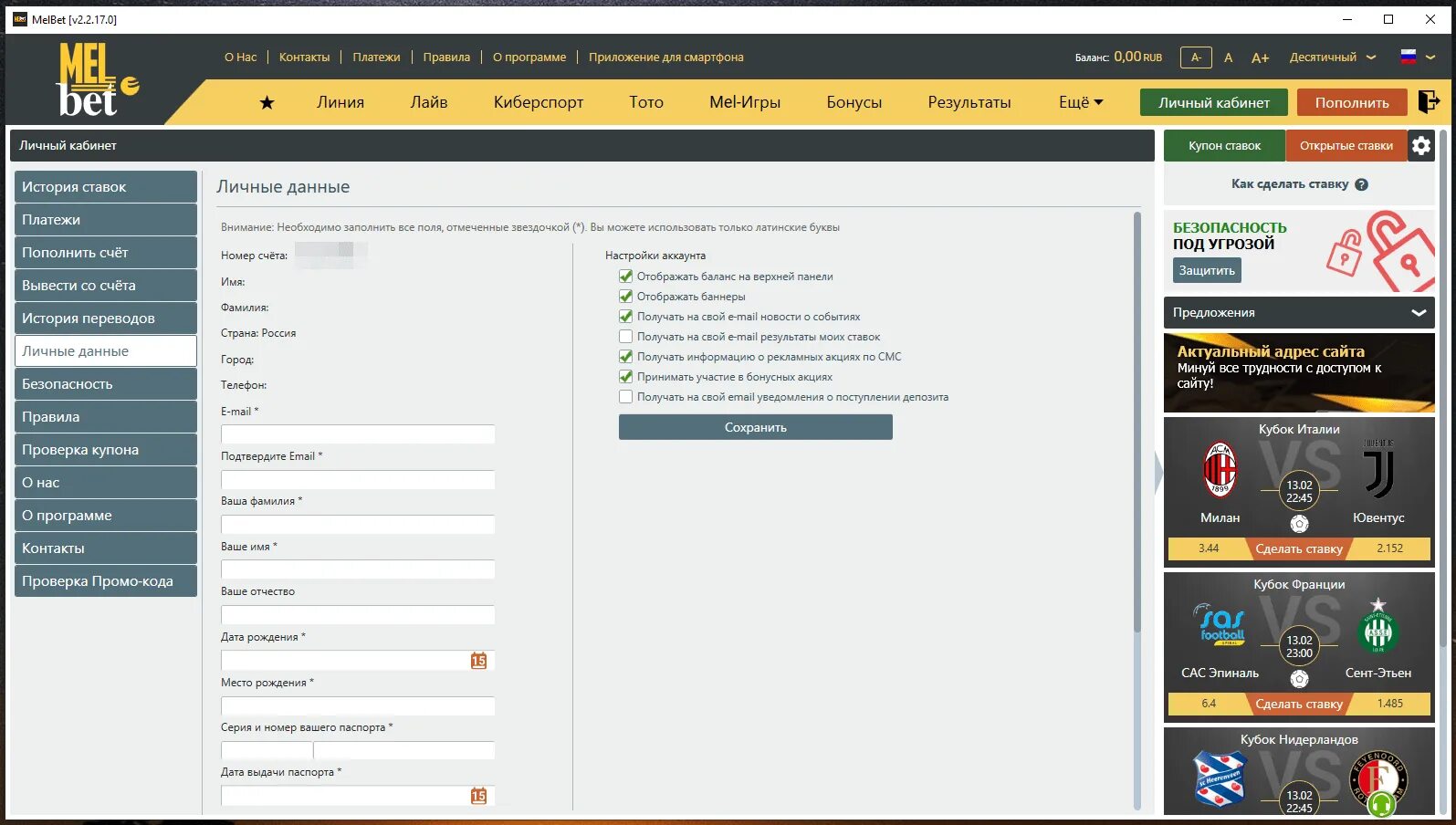Click the Russian flag language icon
Viewport: 1456px width, 825px height.
[x=1409, y=57]
